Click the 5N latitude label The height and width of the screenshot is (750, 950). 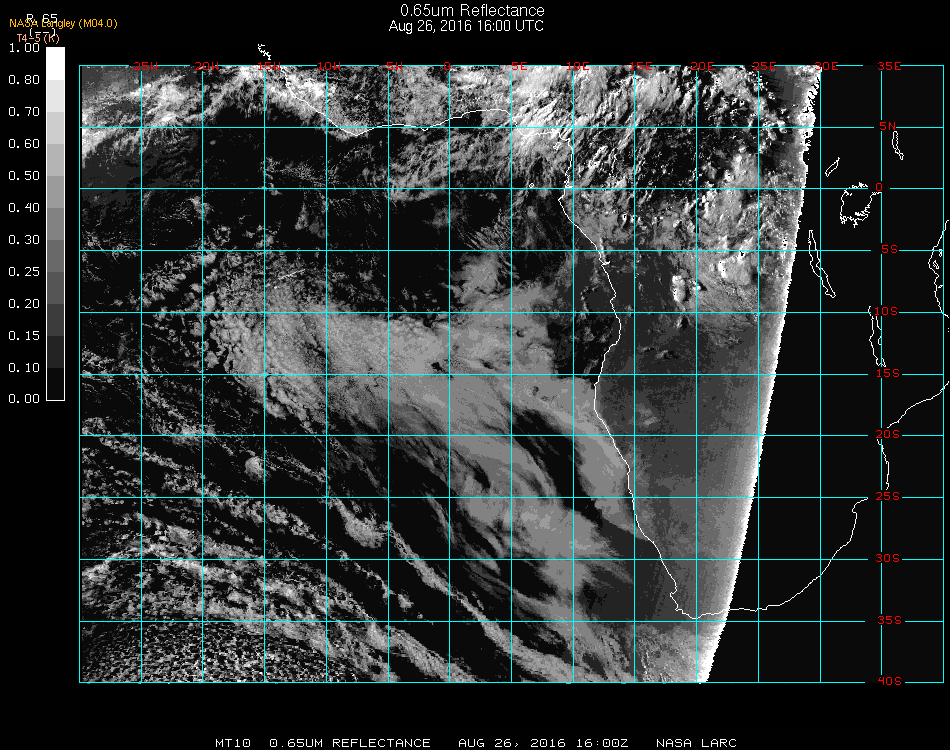pos(888,126)
